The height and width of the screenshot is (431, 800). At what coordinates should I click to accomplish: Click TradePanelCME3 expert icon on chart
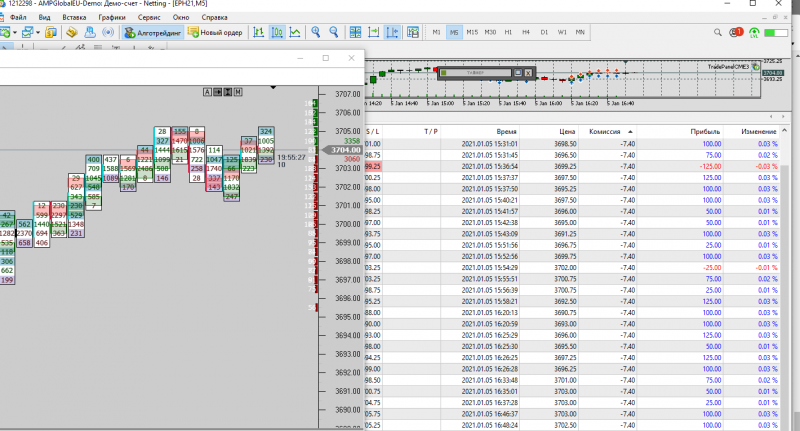pyautogui.click(x=756, y=67)
